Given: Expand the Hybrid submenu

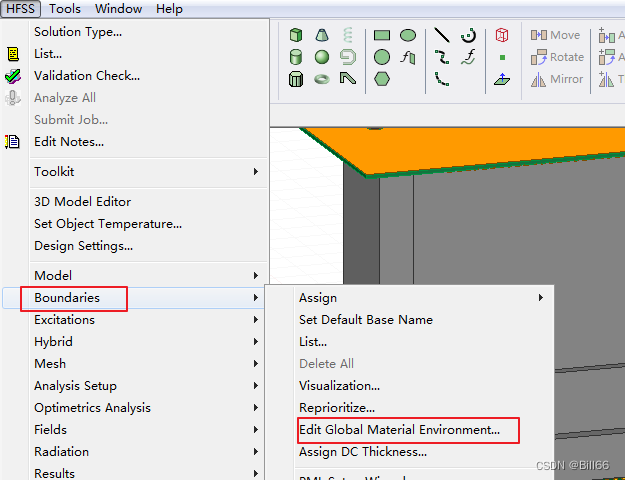Looking at the screenshot, I should coord(134,342).
